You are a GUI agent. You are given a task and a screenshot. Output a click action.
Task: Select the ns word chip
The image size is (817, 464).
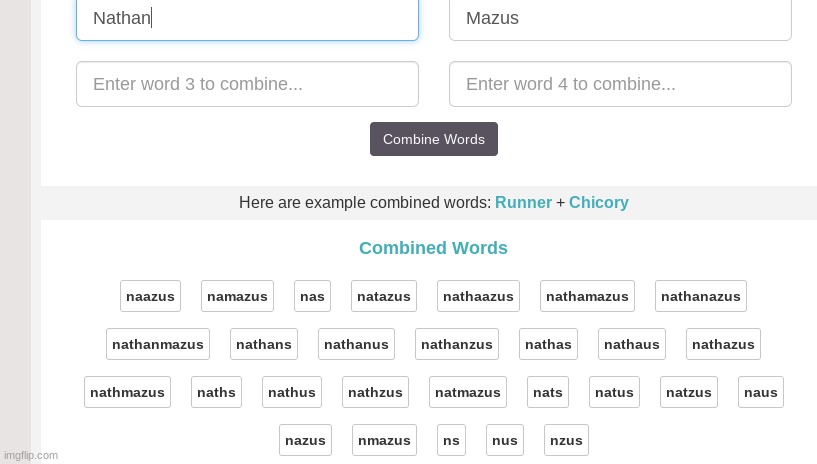pos(451,440)
